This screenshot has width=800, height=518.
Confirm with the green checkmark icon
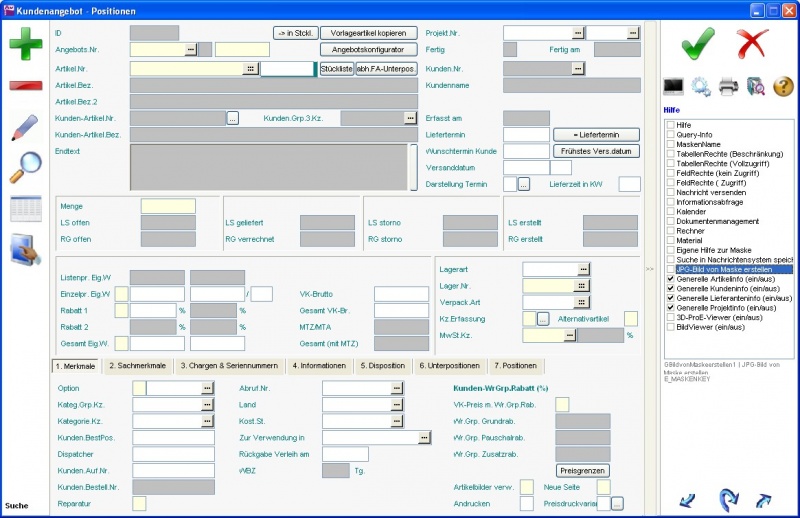tap(698, 44)
